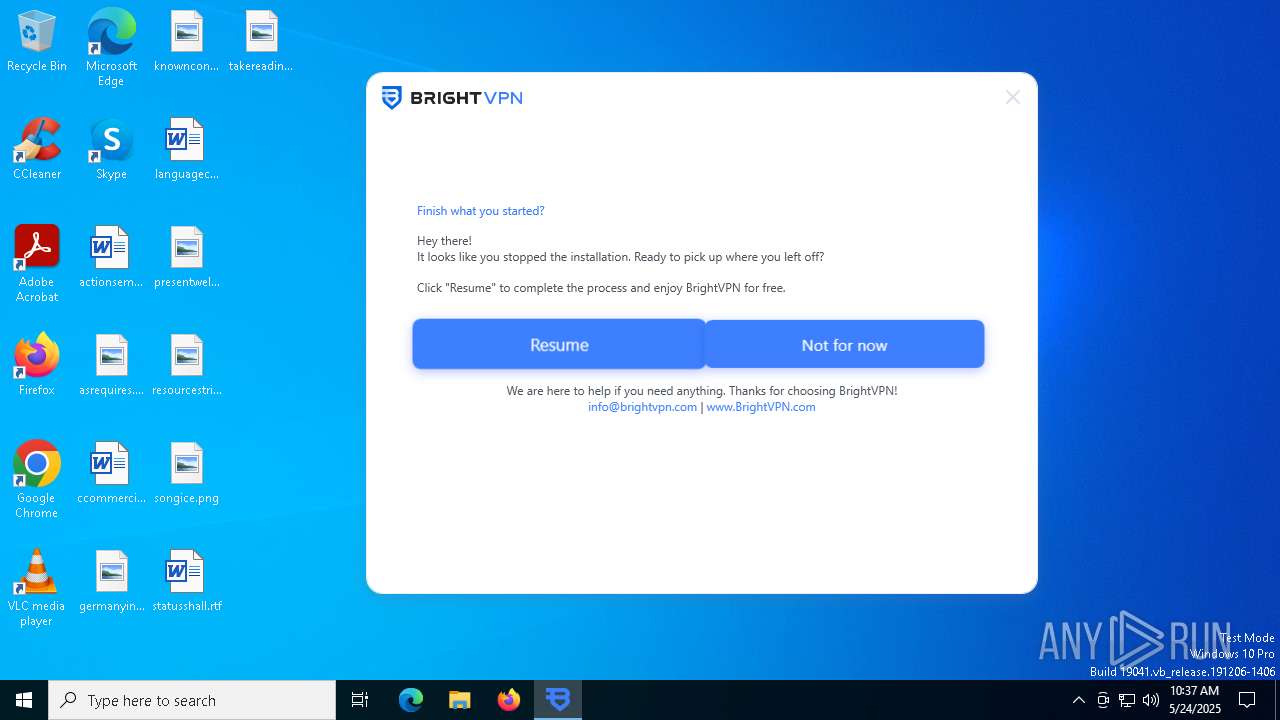This screenshot has width=1280, height=720.
Task: Open File Explorer from the taskbar
Action: click(460, 700)
